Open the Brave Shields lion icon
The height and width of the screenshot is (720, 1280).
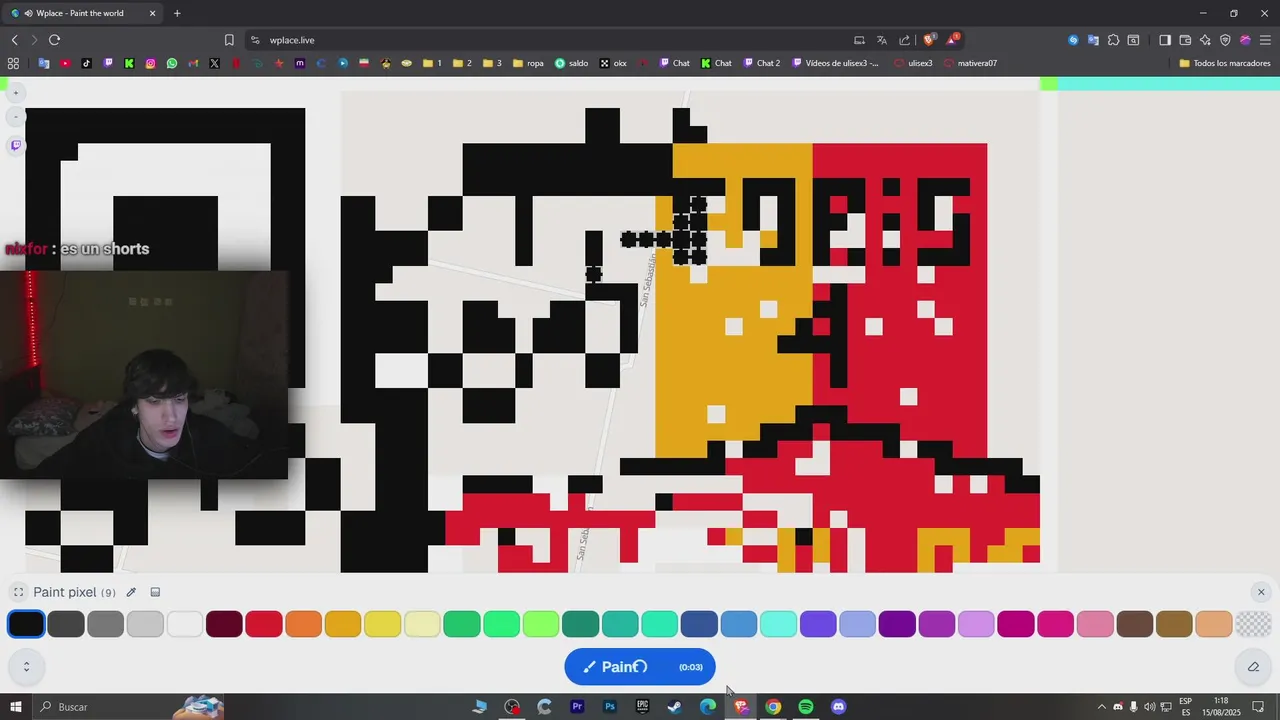click(x=929, y=40)
